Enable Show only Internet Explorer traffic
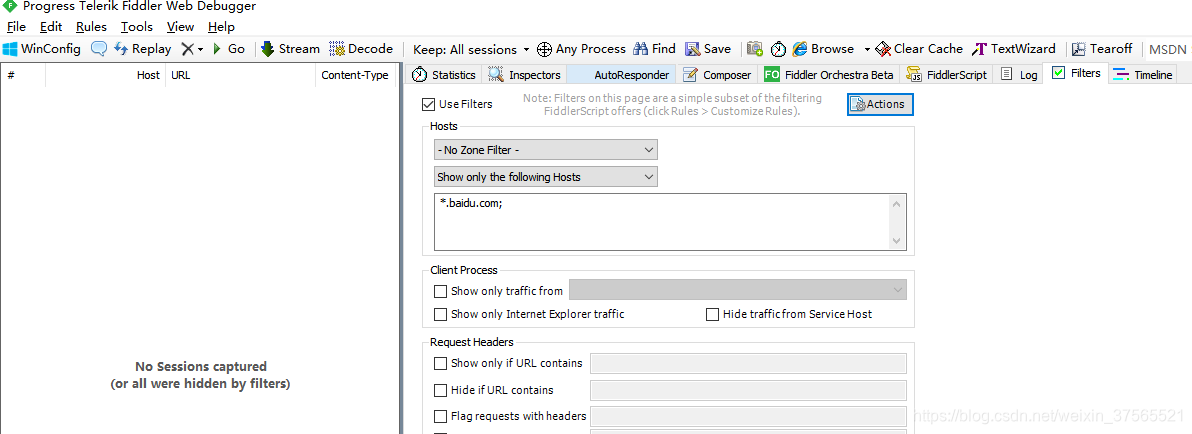Viewport: 1192px width, 434px height. [x=440, y=314]
